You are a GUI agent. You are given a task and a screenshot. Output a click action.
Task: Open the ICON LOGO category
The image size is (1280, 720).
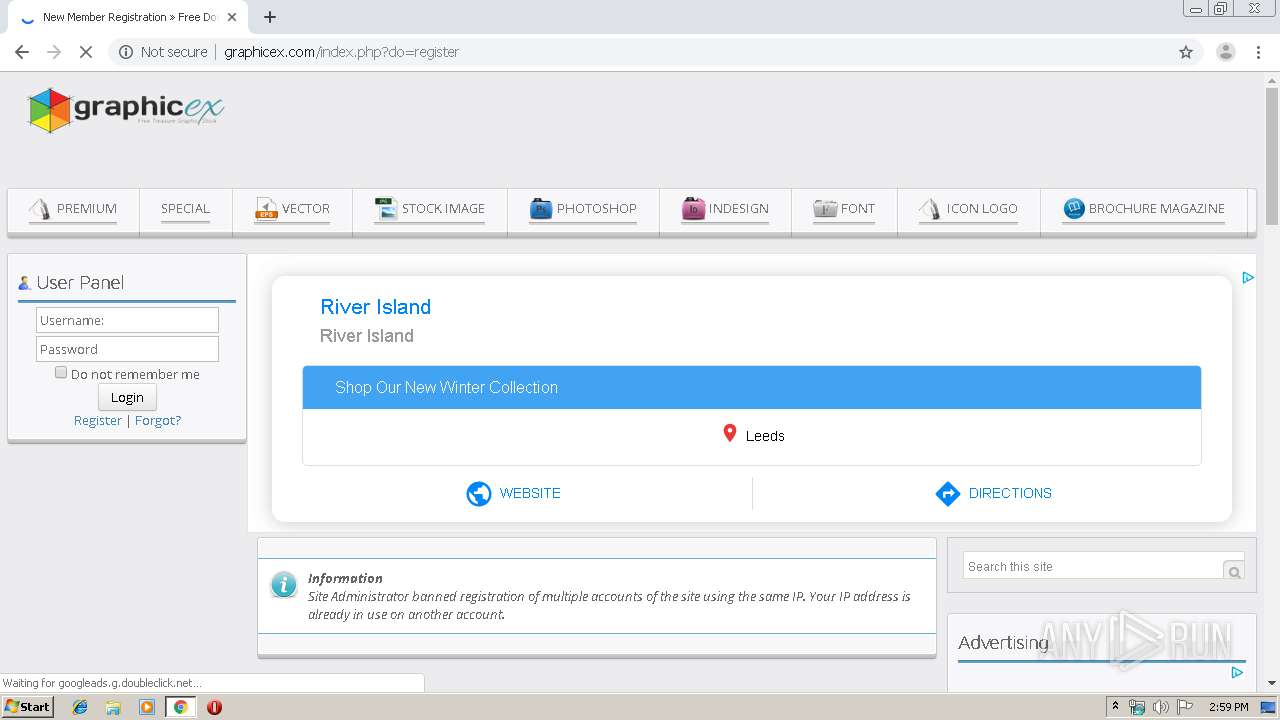(x=968, y=209)
